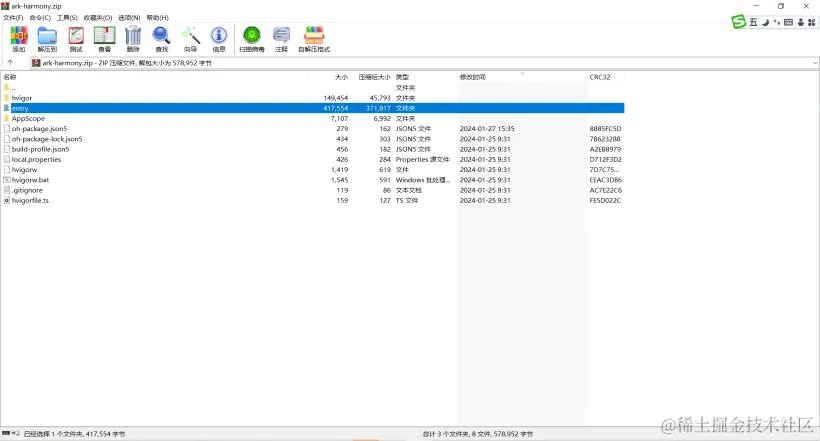Click the Extract To (解压到) icon

[x=47, y=39]
